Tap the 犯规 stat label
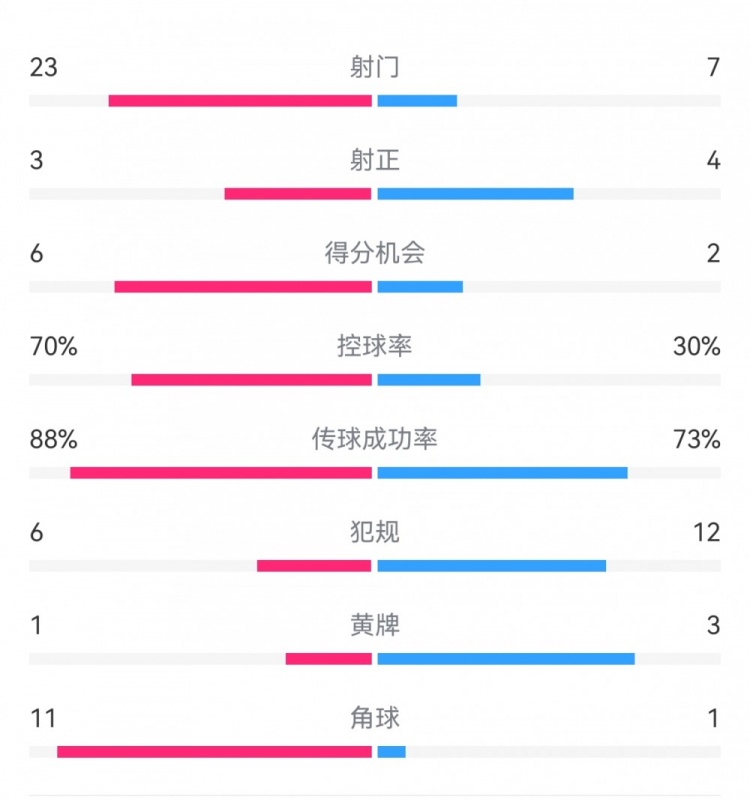Screen dimensions: 750x800 (375, 532)
